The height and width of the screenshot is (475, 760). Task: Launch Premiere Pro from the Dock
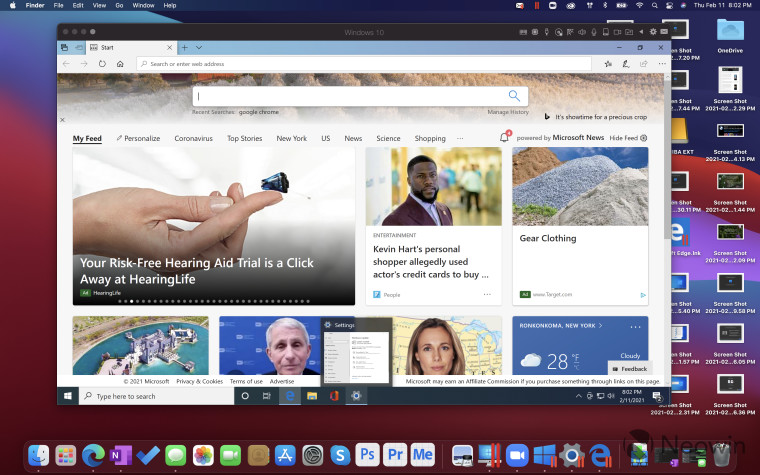pos(395,455)
